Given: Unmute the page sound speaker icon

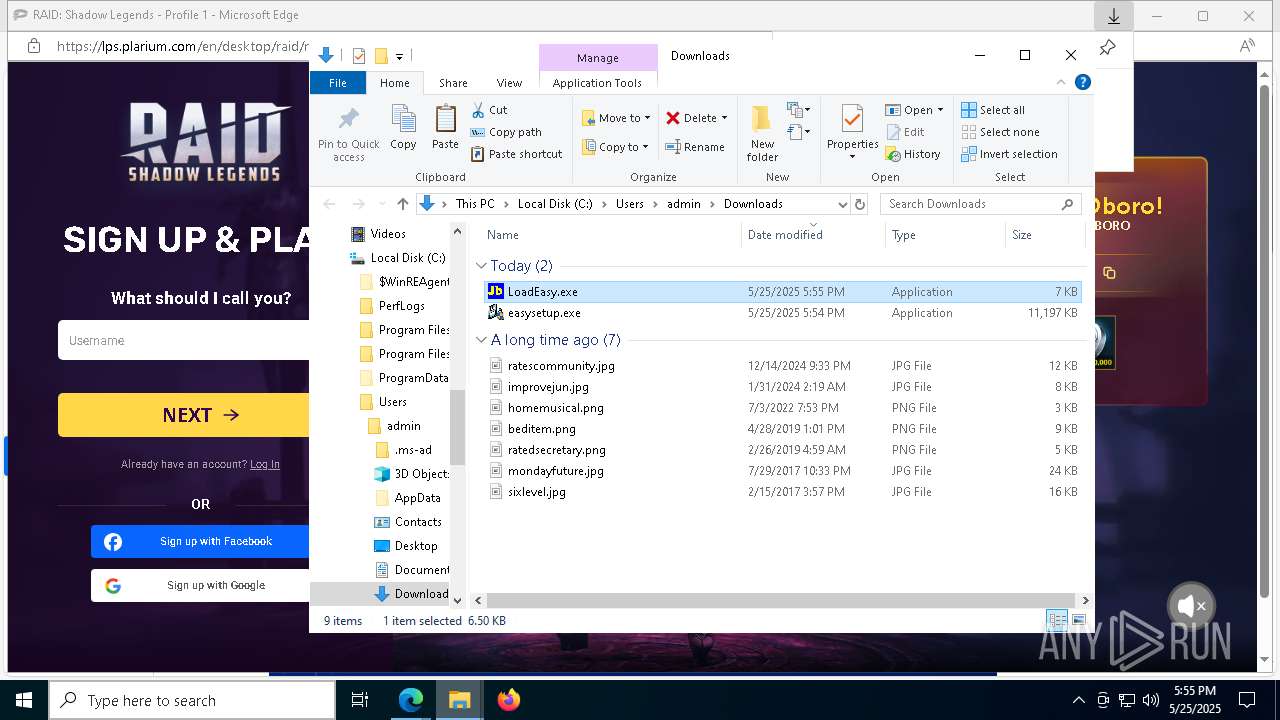Looking at the screenshot, I should tap(1190, 606).
